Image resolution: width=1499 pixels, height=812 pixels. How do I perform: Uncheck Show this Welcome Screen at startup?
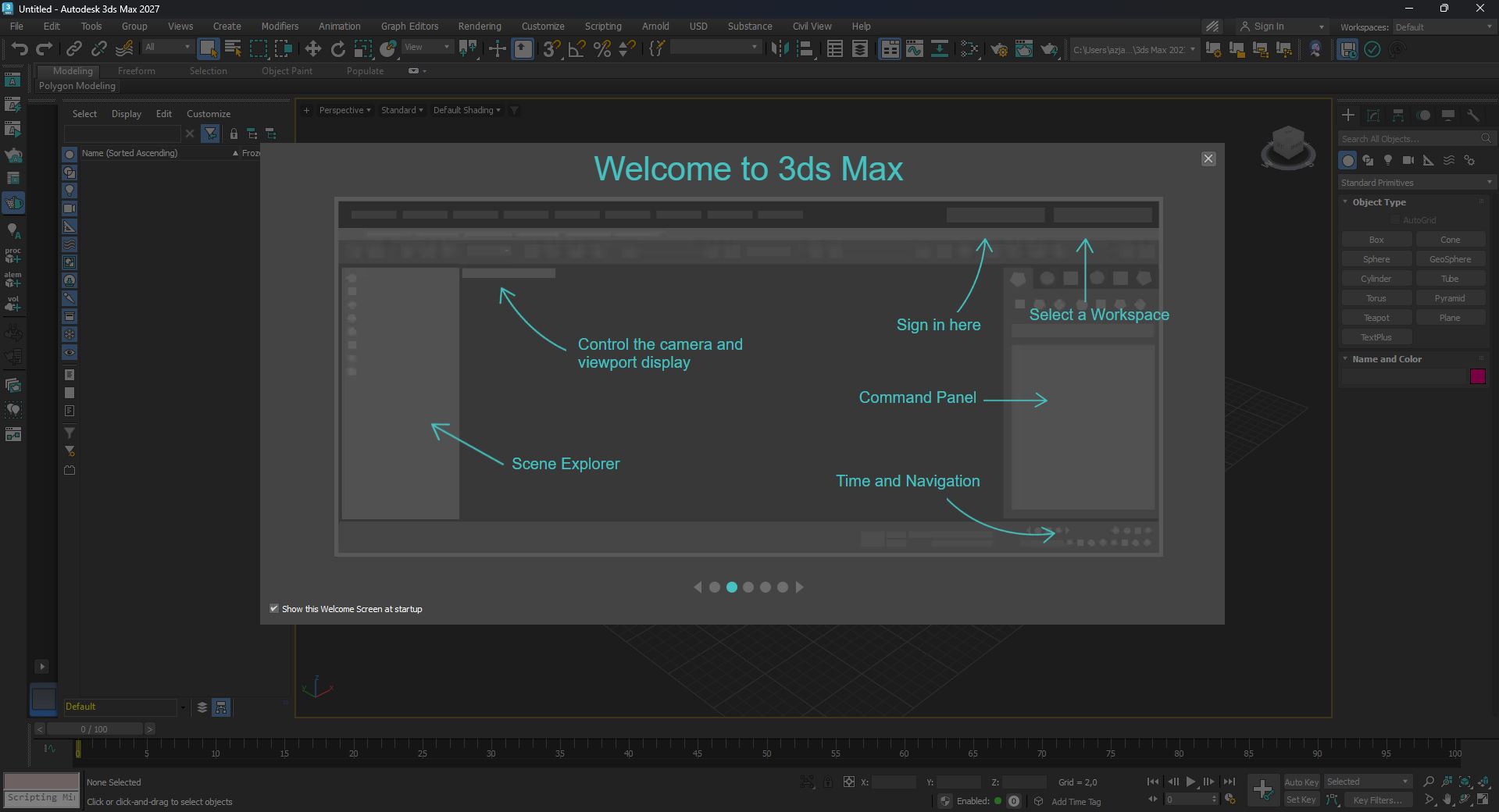pos(274,608)
